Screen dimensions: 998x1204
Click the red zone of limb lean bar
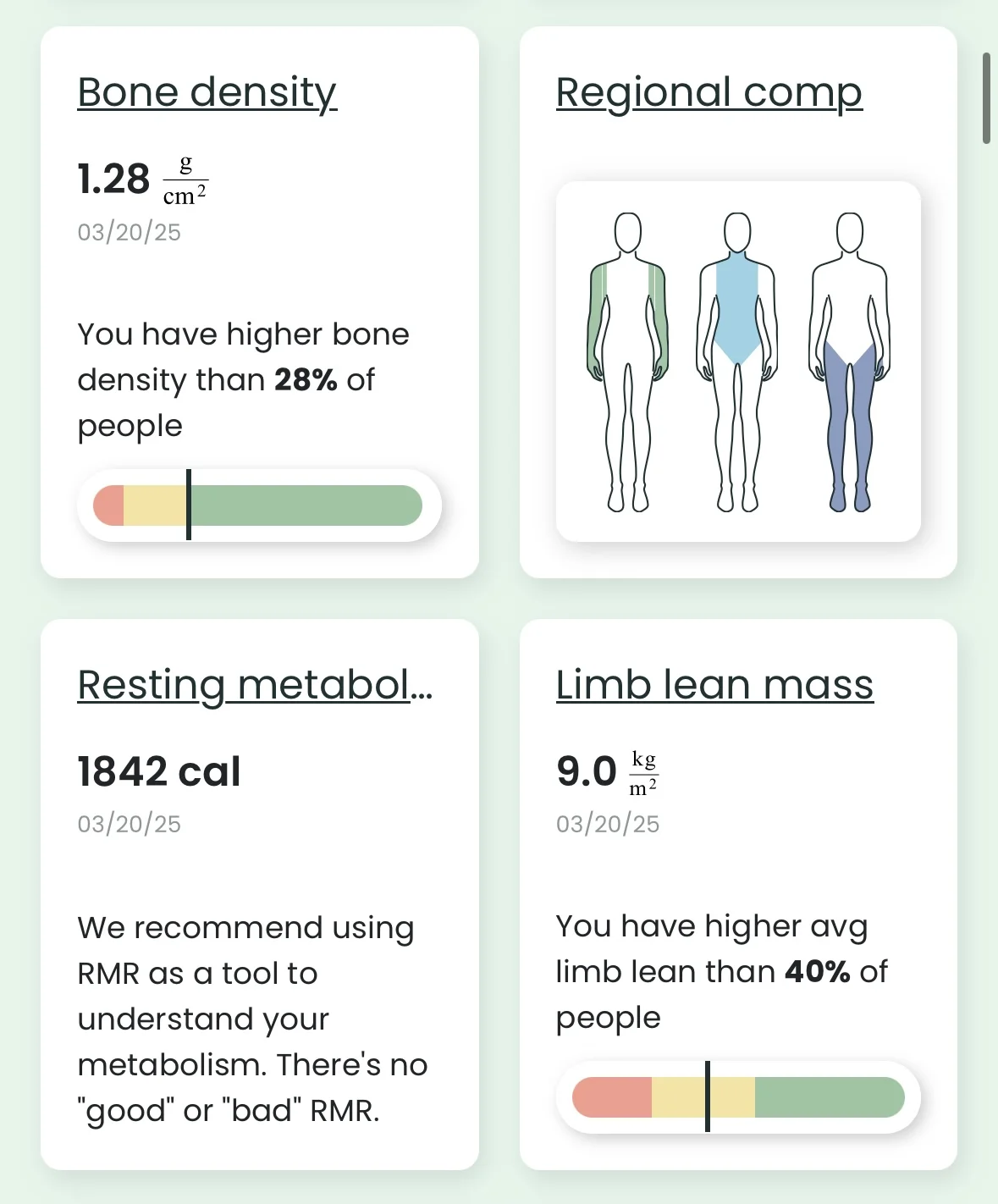[612, 1097]
